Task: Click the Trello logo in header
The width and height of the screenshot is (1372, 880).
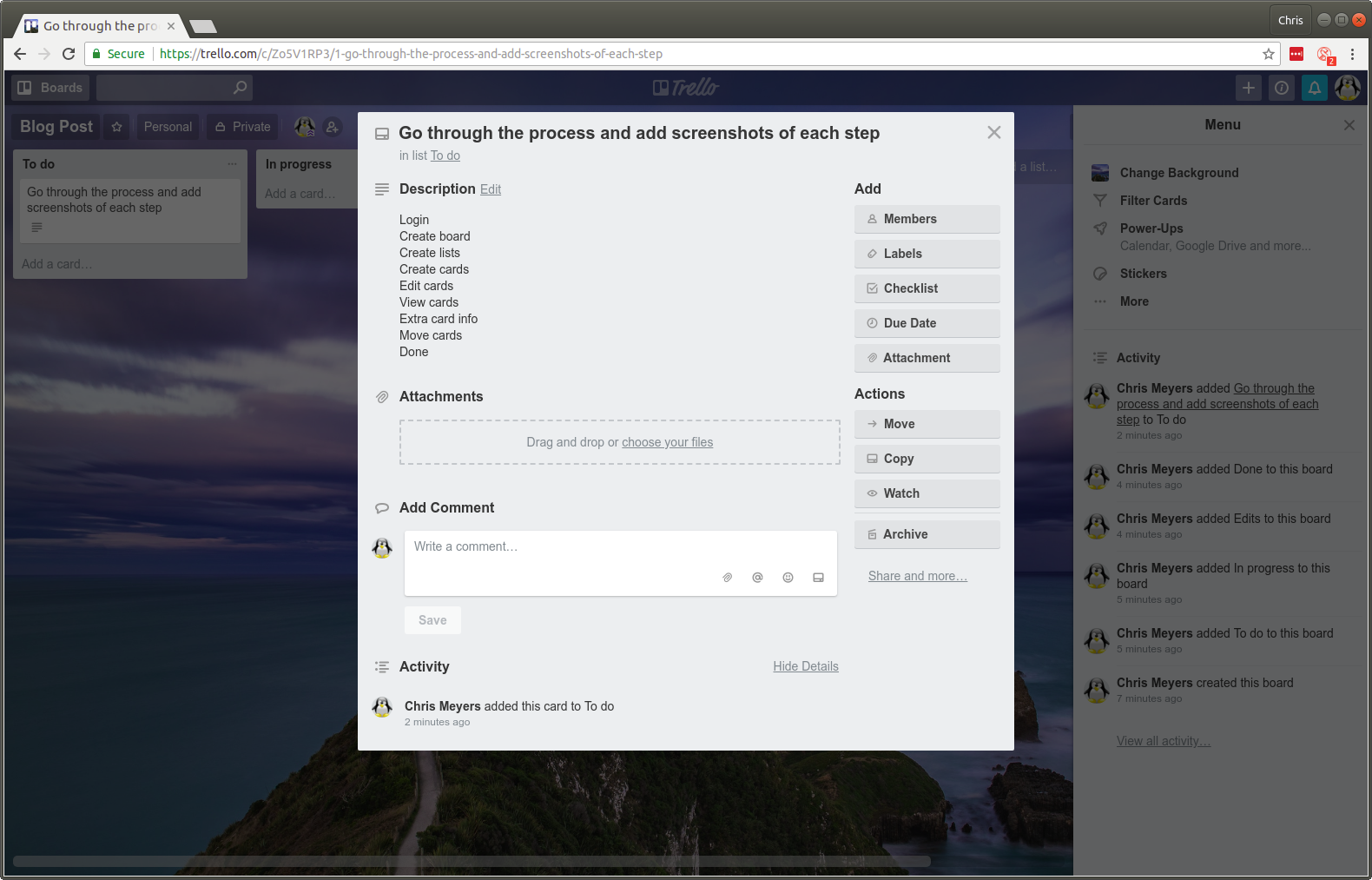Action: (x=686, y=88)
